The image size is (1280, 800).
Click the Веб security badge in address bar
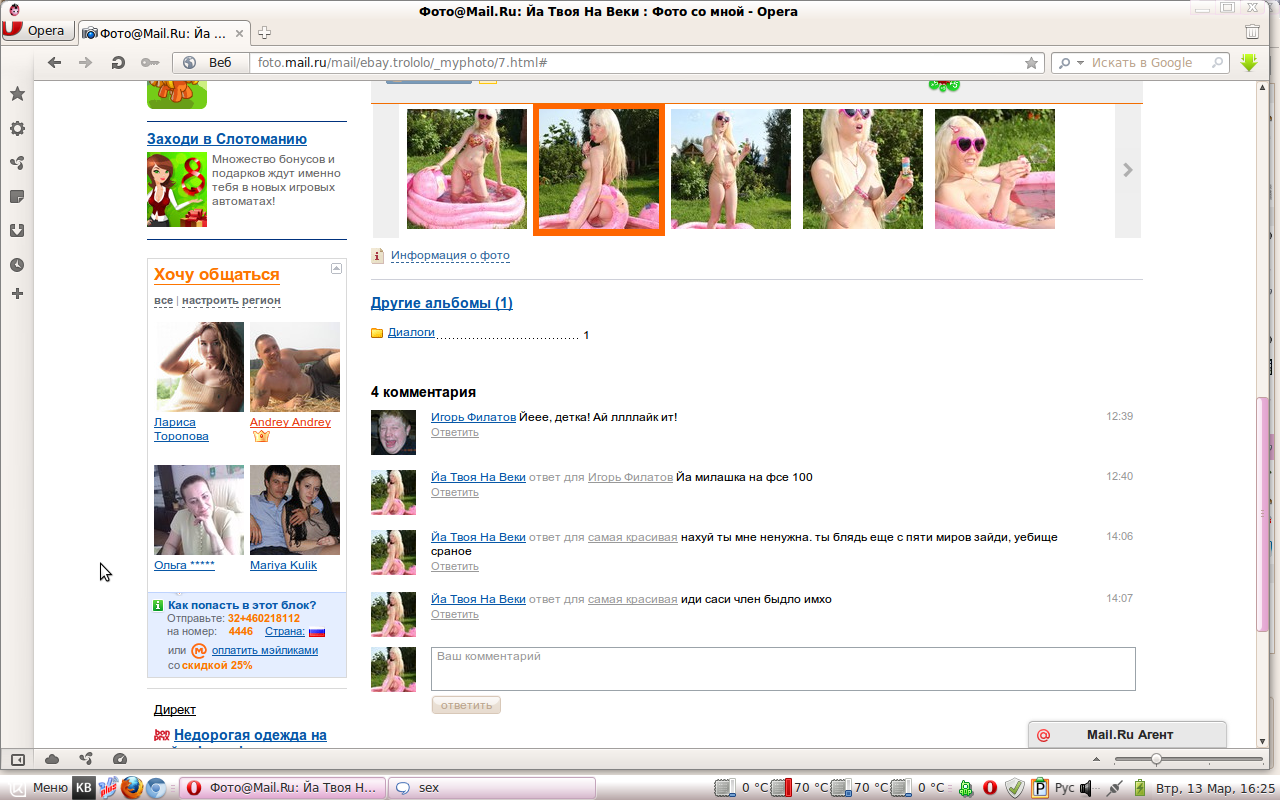coord(210,63)
